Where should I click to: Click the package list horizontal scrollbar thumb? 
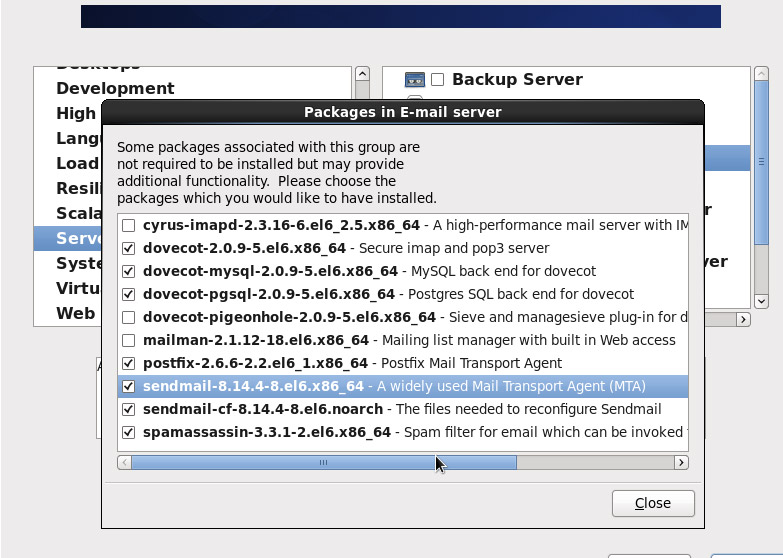324,463
